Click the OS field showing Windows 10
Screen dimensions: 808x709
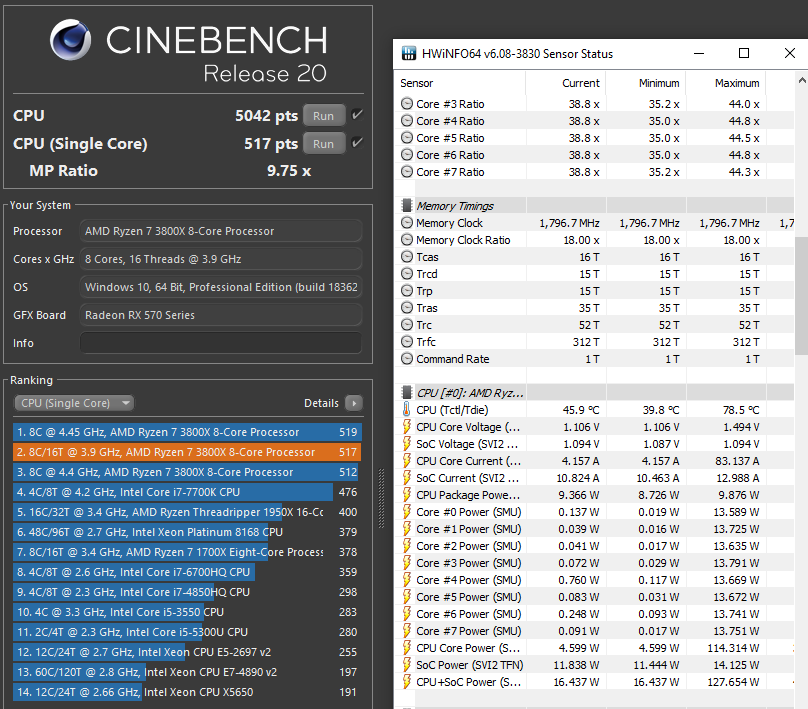click(221, 287)
